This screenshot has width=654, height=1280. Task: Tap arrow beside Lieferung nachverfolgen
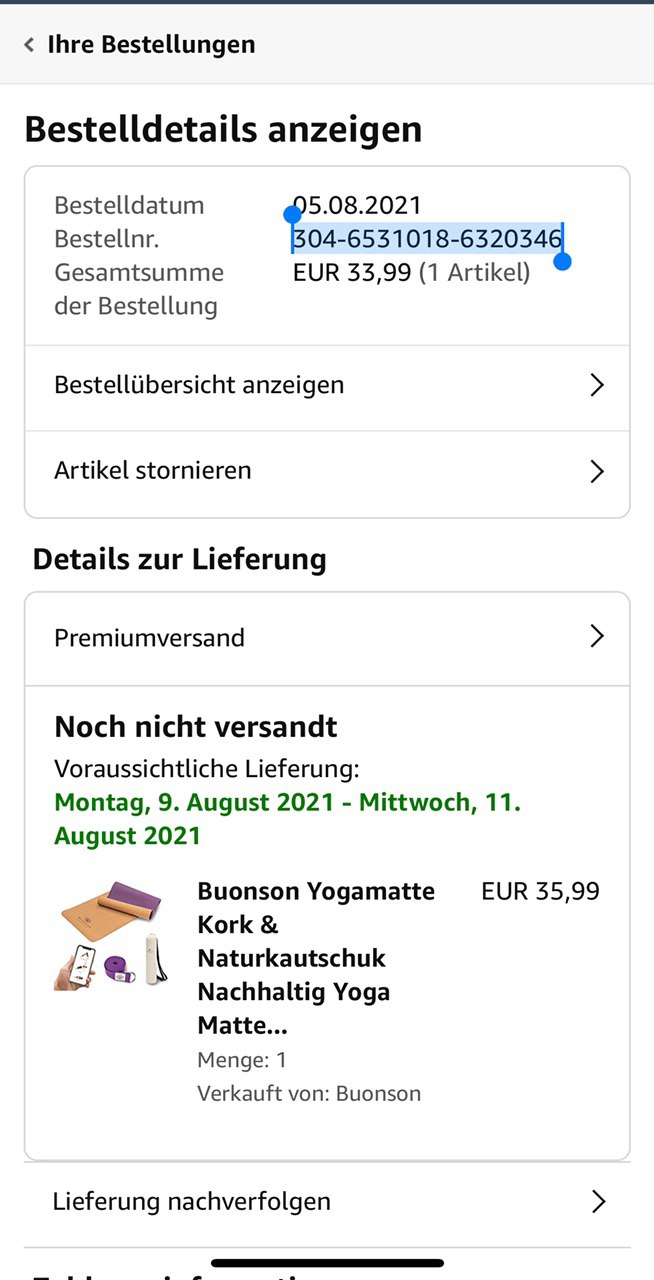point(598,1201)
